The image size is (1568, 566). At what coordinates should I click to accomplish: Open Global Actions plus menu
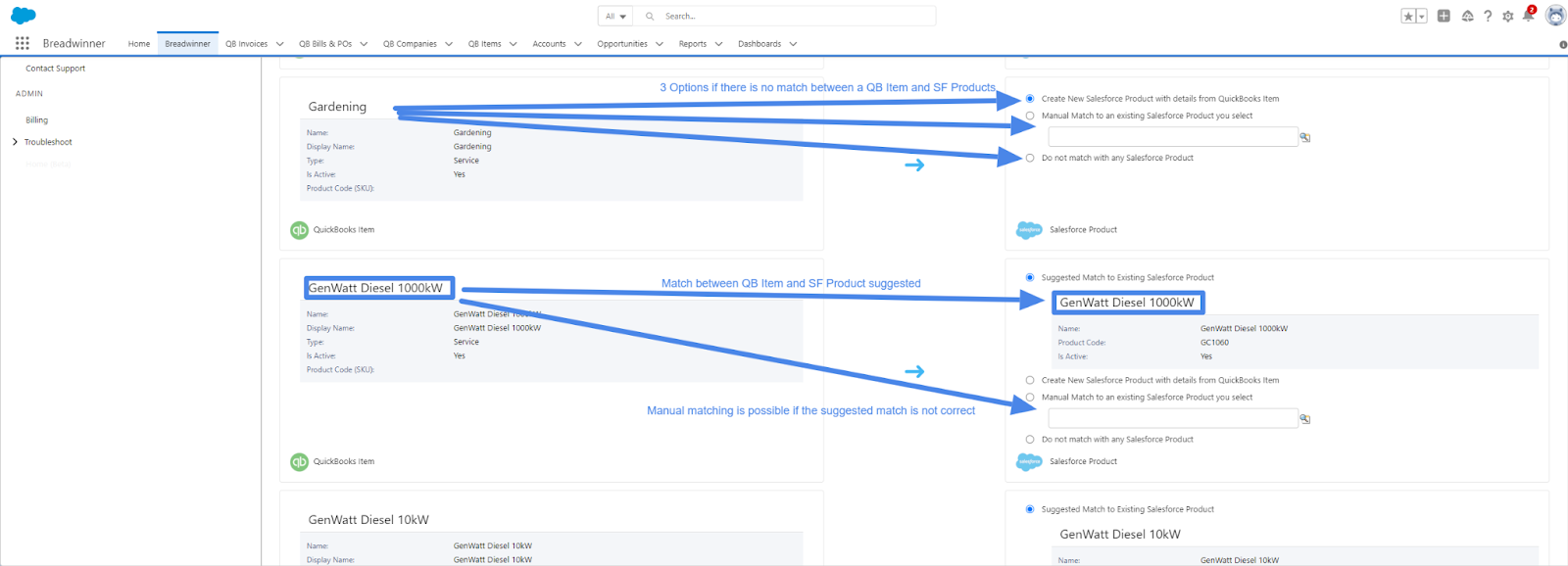coord(1444,16)
